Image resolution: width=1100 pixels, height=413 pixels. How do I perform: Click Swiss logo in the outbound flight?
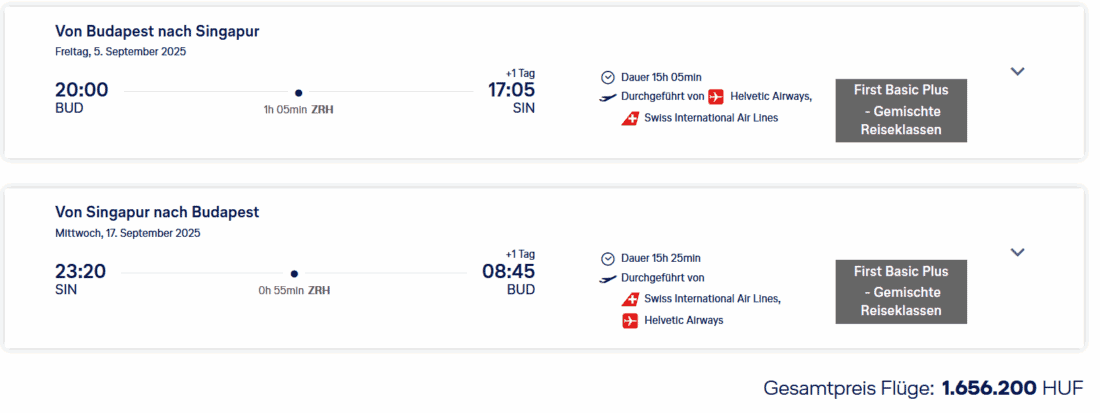tap(630, 118)
